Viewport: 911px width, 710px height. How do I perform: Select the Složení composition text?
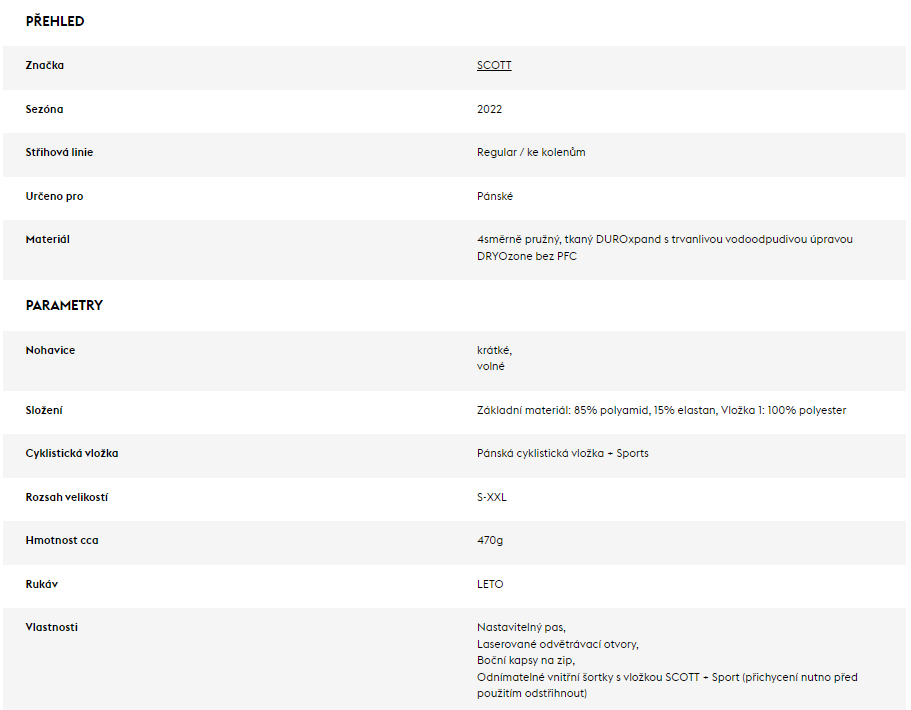661,410
